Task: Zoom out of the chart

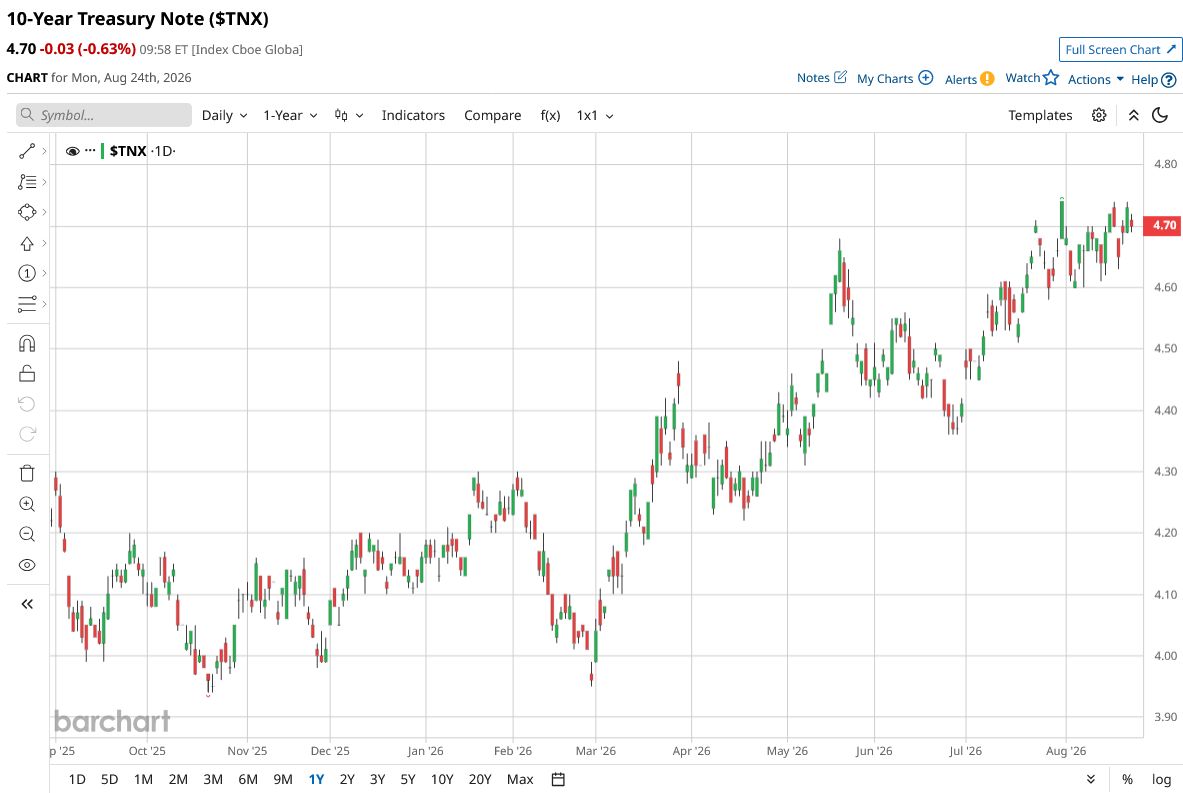Action: (x=26, y=534)
